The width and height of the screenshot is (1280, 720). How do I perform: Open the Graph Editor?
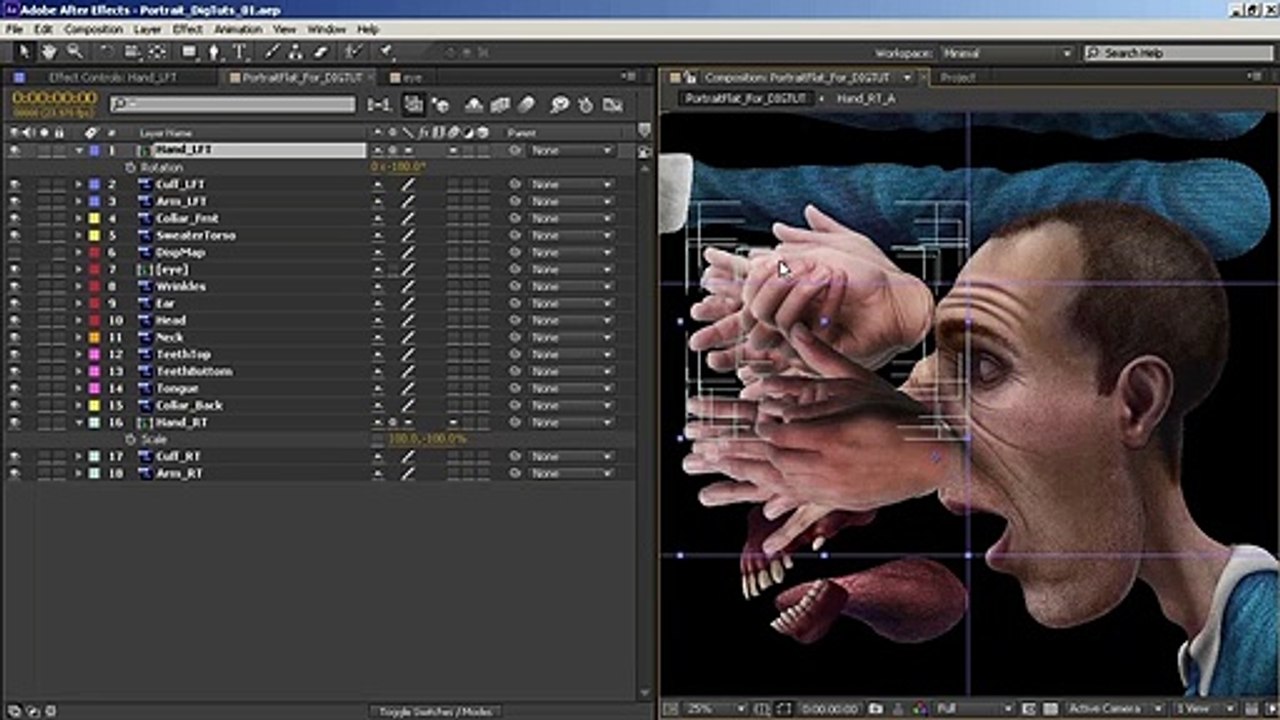pos(613,104)
